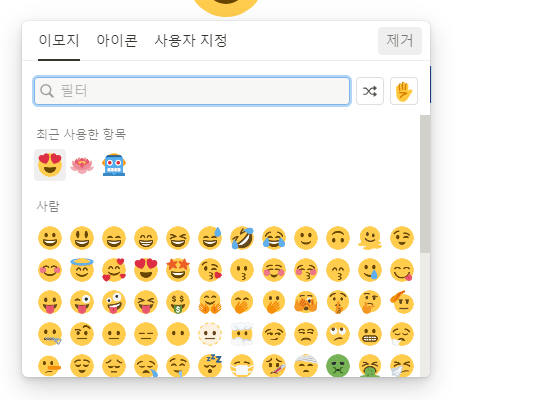Select the smiling face with tear emoji

(370, 270)
